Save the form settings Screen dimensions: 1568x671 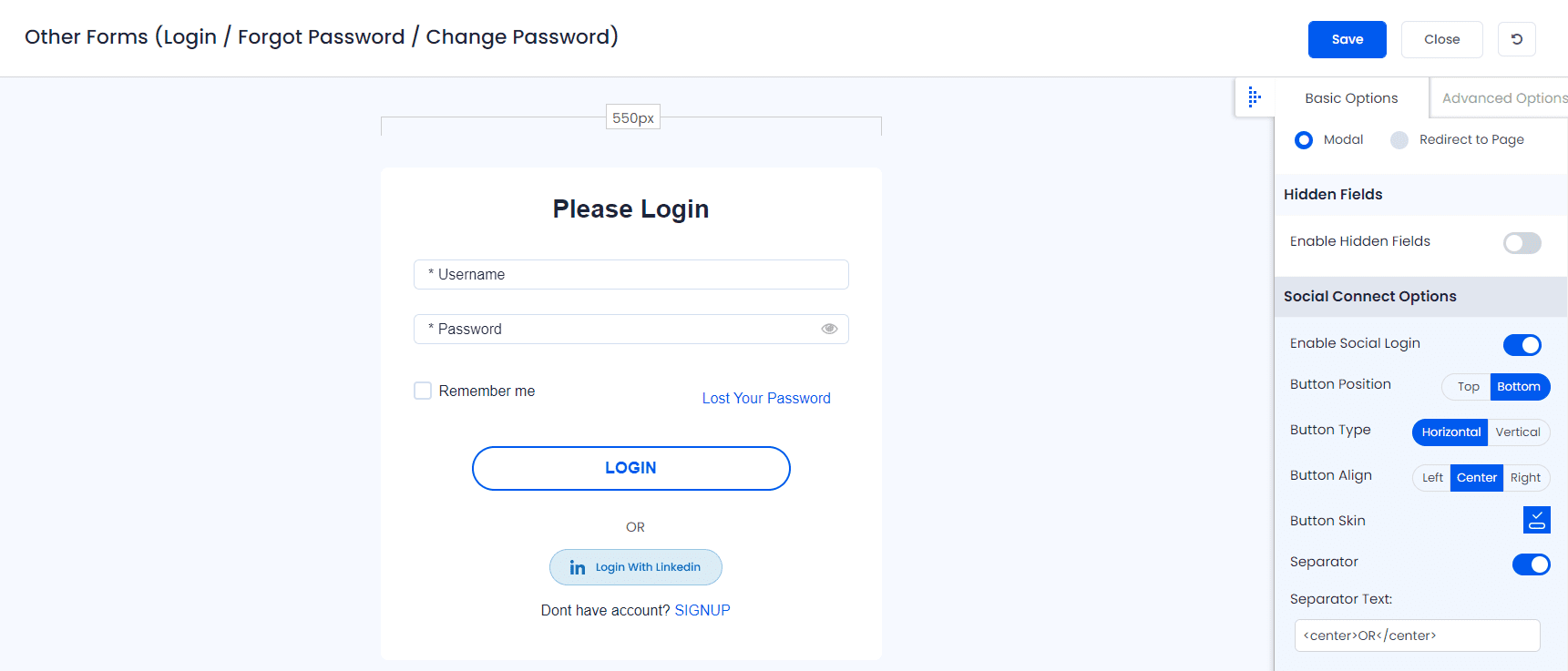click(x=1347, y=39)
